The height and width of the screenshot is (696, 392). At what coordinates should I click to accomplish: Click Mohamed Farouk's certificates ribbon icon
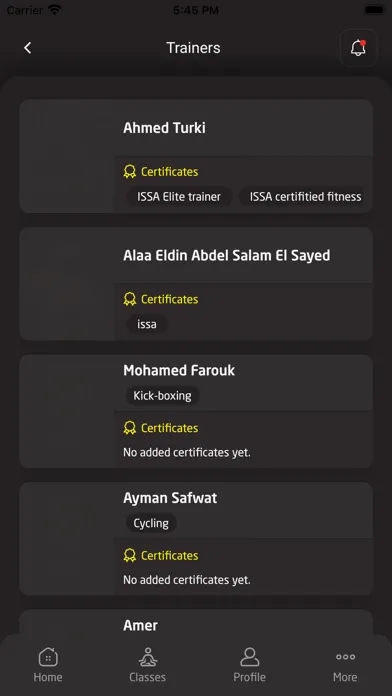[x=130, y=428]
